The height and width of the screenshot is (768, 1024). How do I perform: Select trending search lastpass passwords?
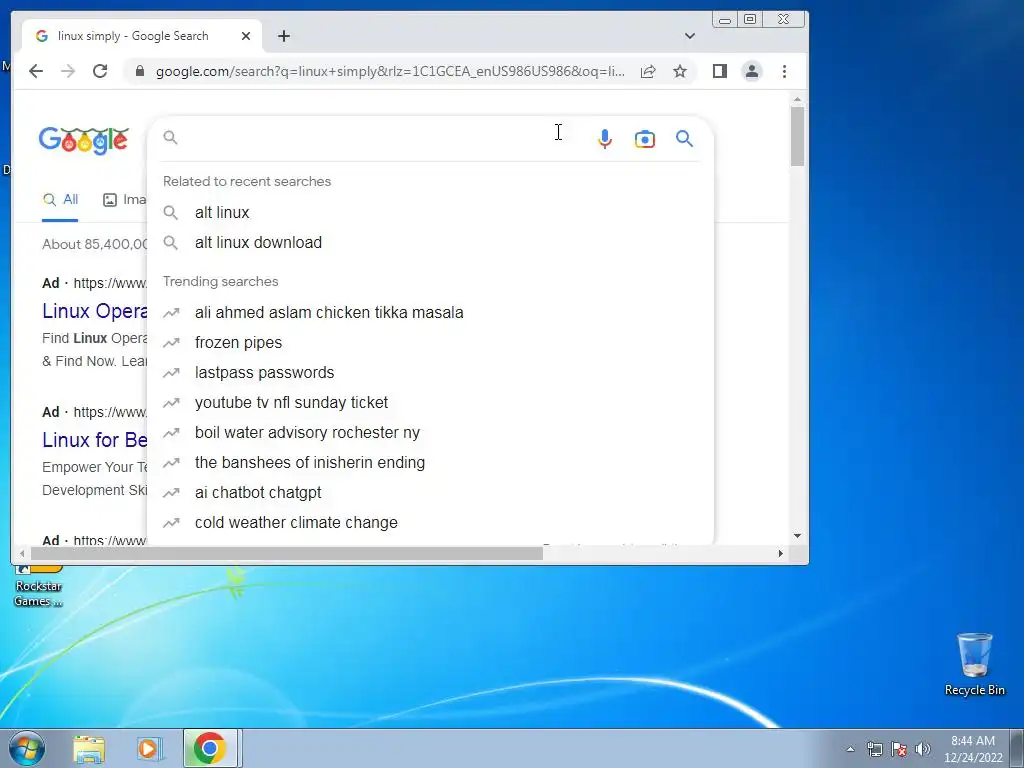coord(430,372)
